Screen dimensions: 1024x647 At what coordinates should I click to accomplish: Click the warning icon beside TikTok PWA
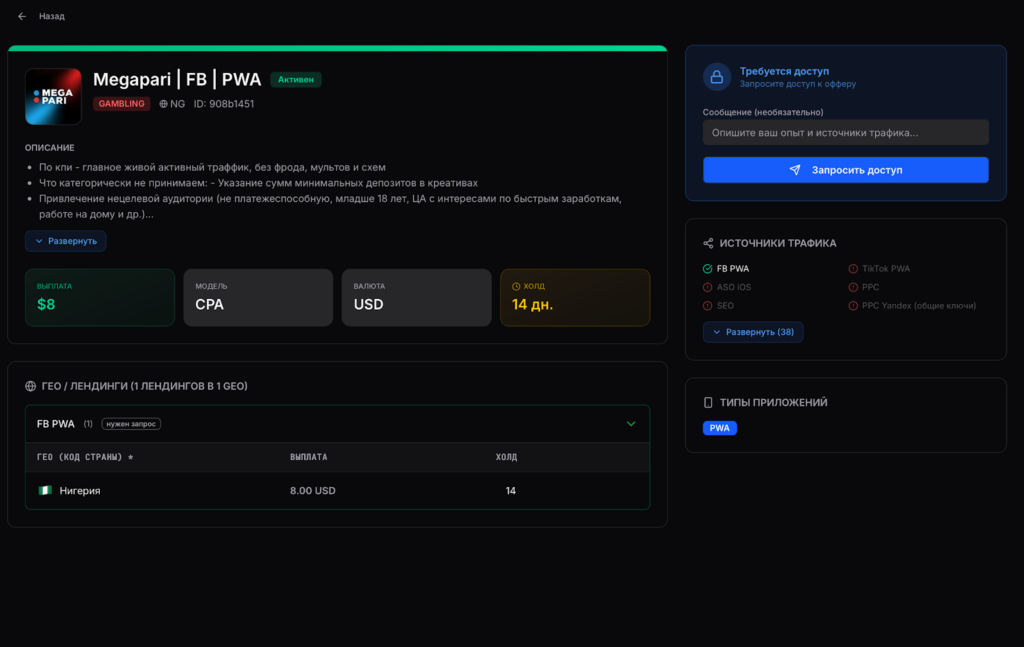[853, 268]
